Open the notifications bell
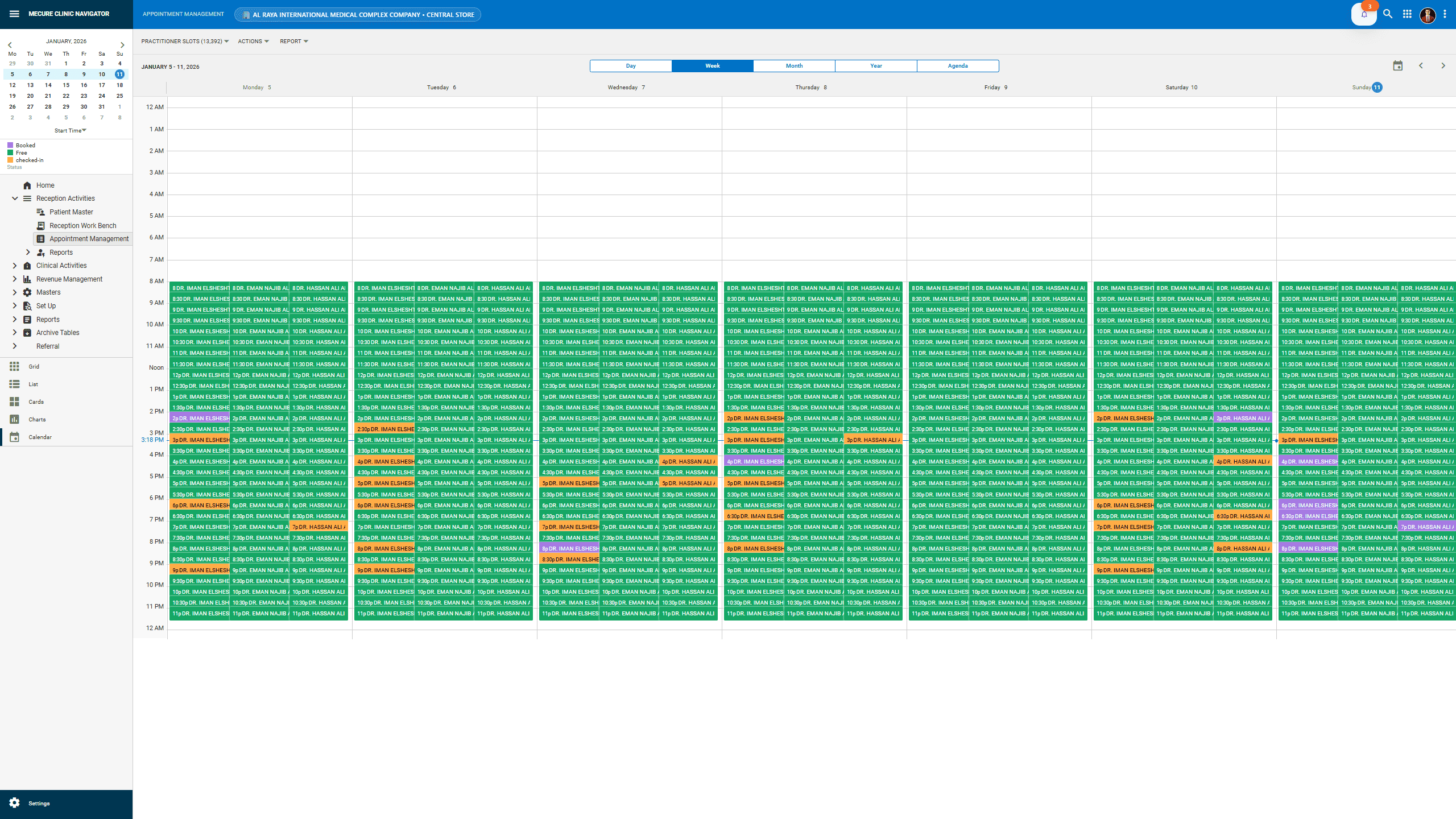The width and height of the screenshot is (1456, 819). (1364, 15)
